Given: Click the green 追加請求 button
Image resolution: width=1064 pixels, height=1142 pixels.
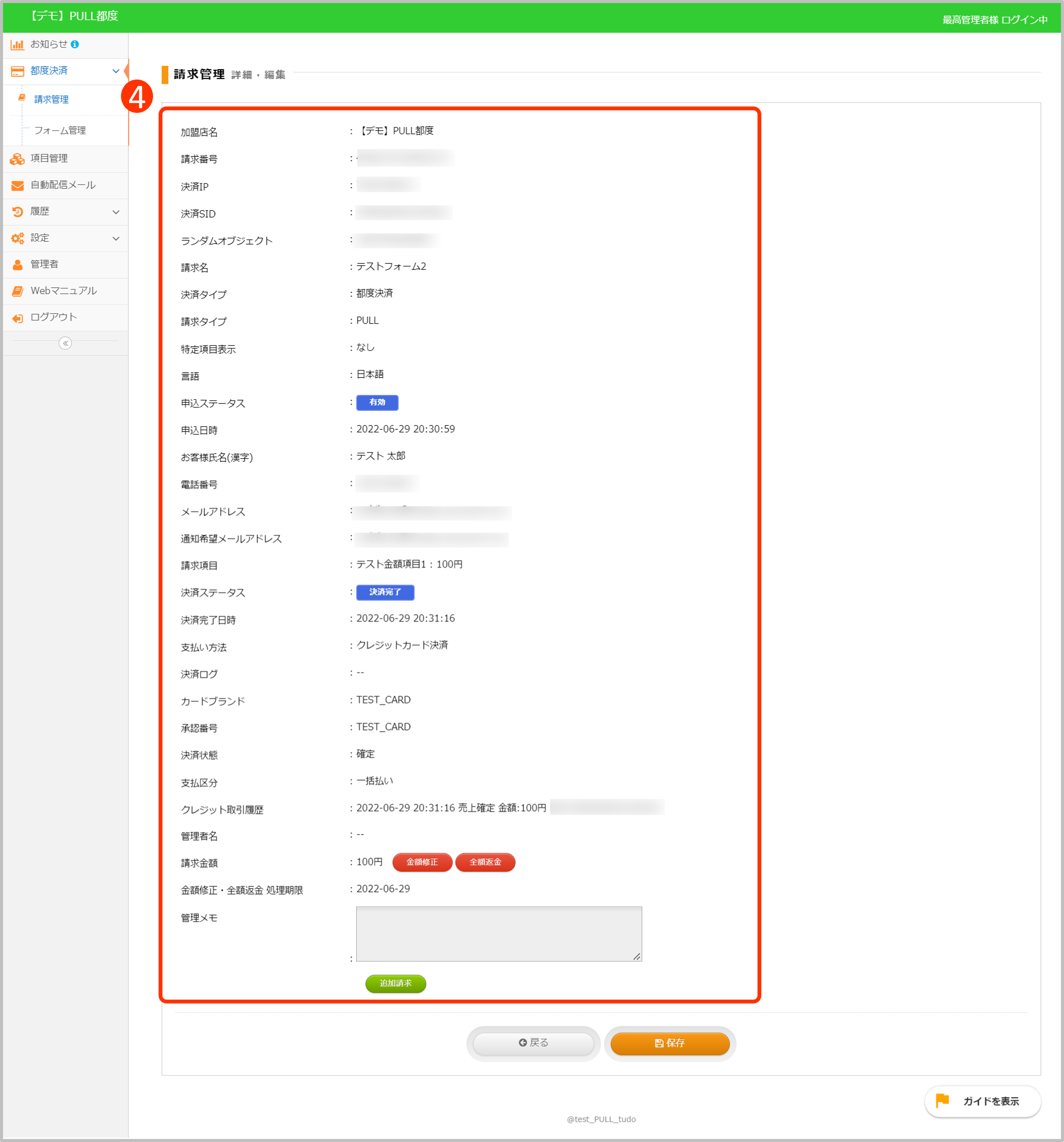Looking at the screenshot, I should pyautogui.click(x=395, y=983).
